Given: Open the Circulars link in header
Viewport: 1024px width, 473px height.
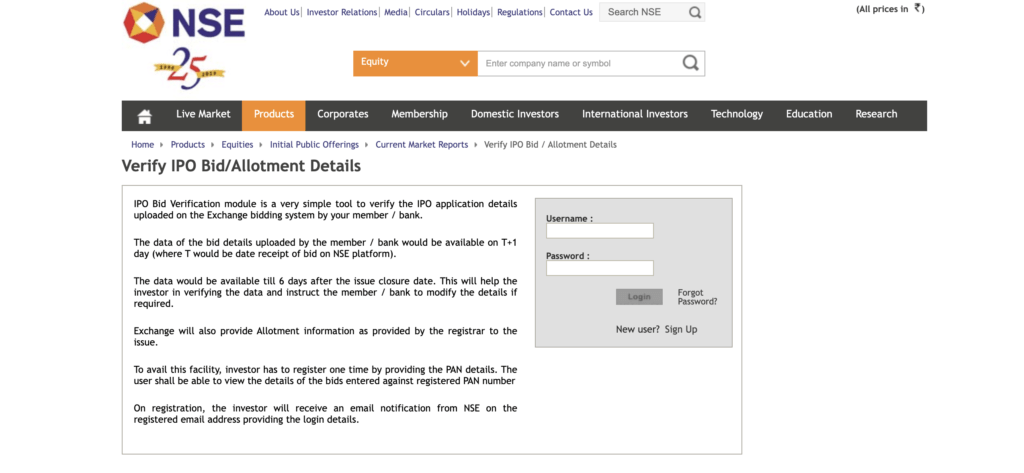Looking at the screenshot, I should pyautogui.click(x=432, y=12).
